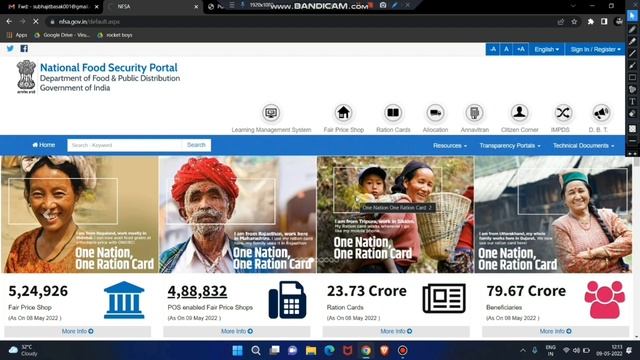Click the Government of India emblem
This screenshot has height=360, width=640.
[26, 77]
